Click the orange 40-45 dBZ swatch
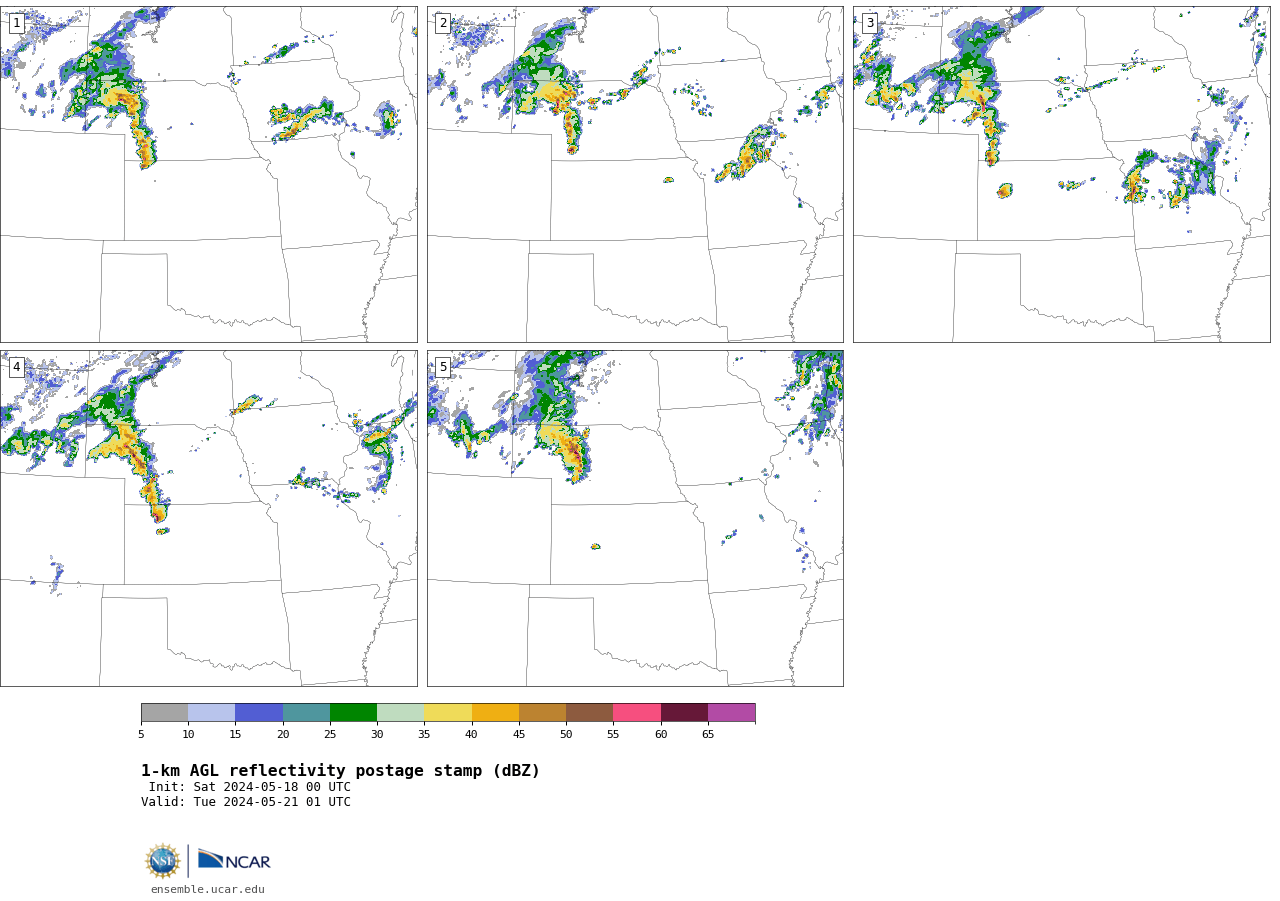 (495, 713)
